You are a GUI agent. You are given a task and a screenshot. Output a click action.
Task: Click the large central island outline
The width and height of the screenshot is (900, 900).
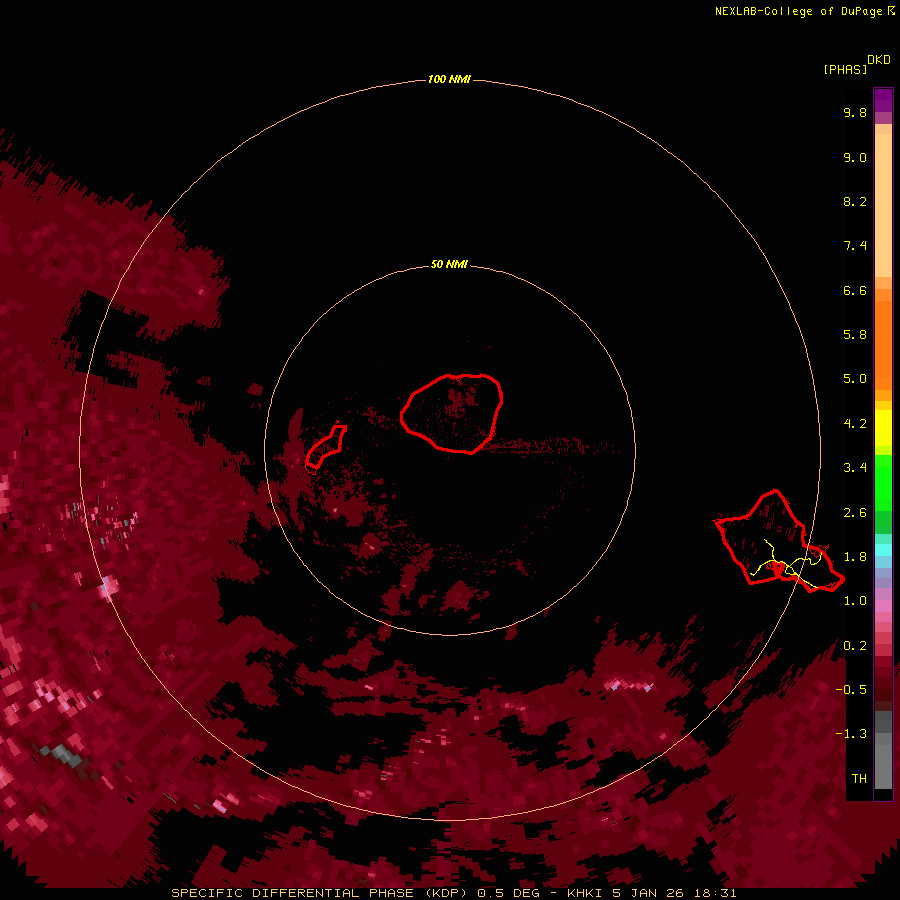click(452, 413)
